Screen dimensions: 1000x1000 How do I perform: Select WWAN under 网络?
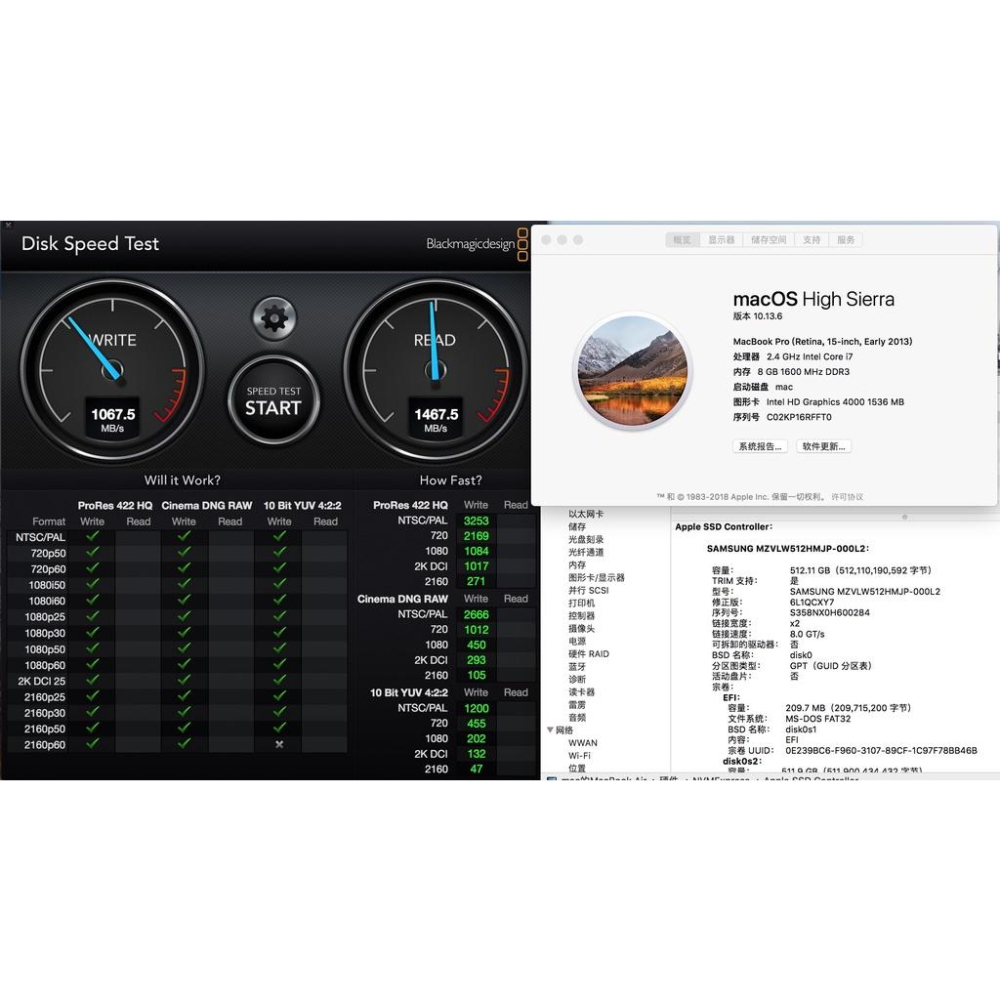[x=583, y=744]
